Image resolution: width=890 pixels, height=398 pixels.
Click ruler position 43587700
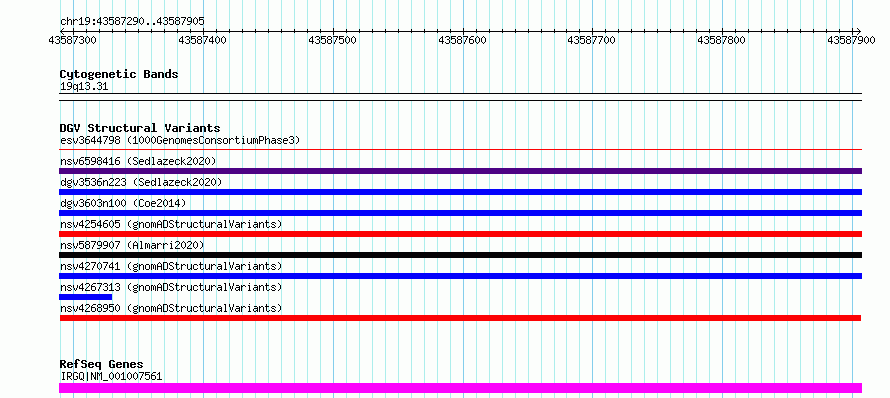592,40
